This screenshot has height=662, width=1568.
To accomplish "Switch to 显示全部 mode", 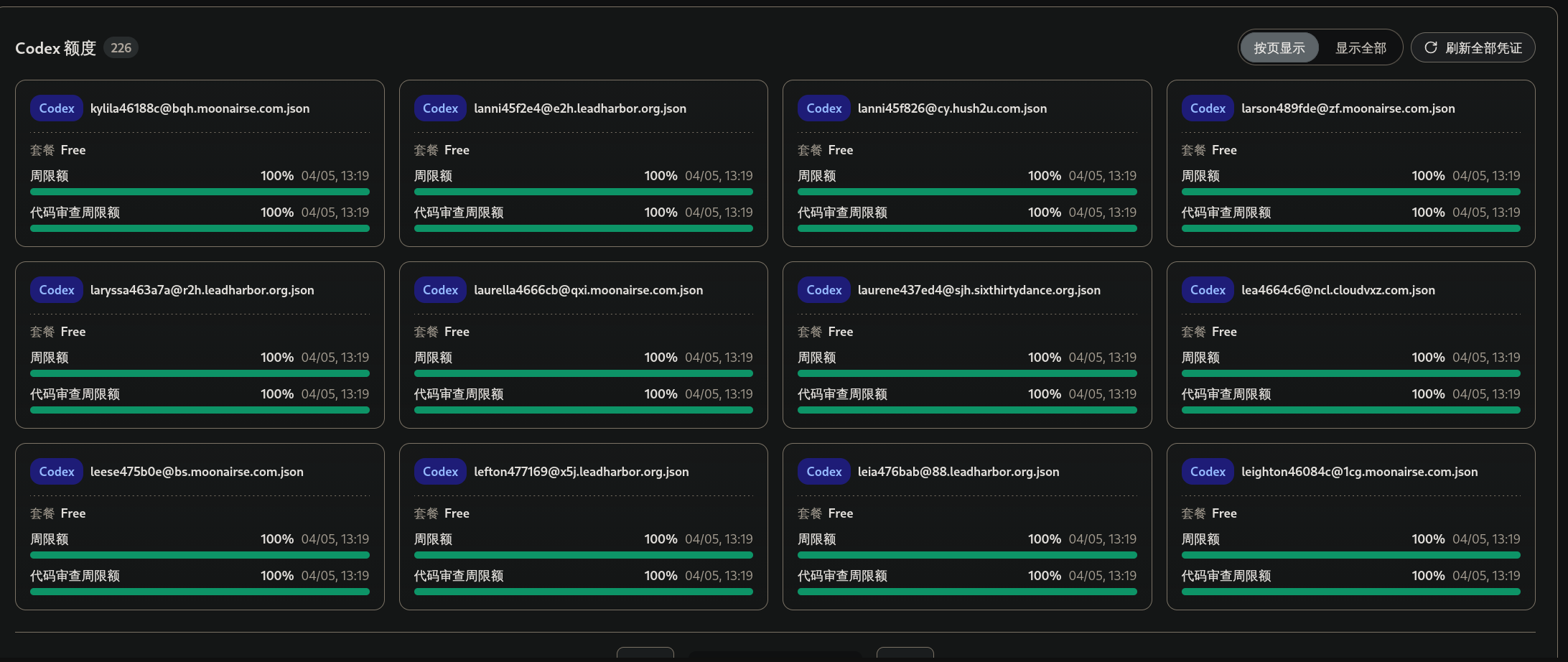I will click(x=1360, y=48).
